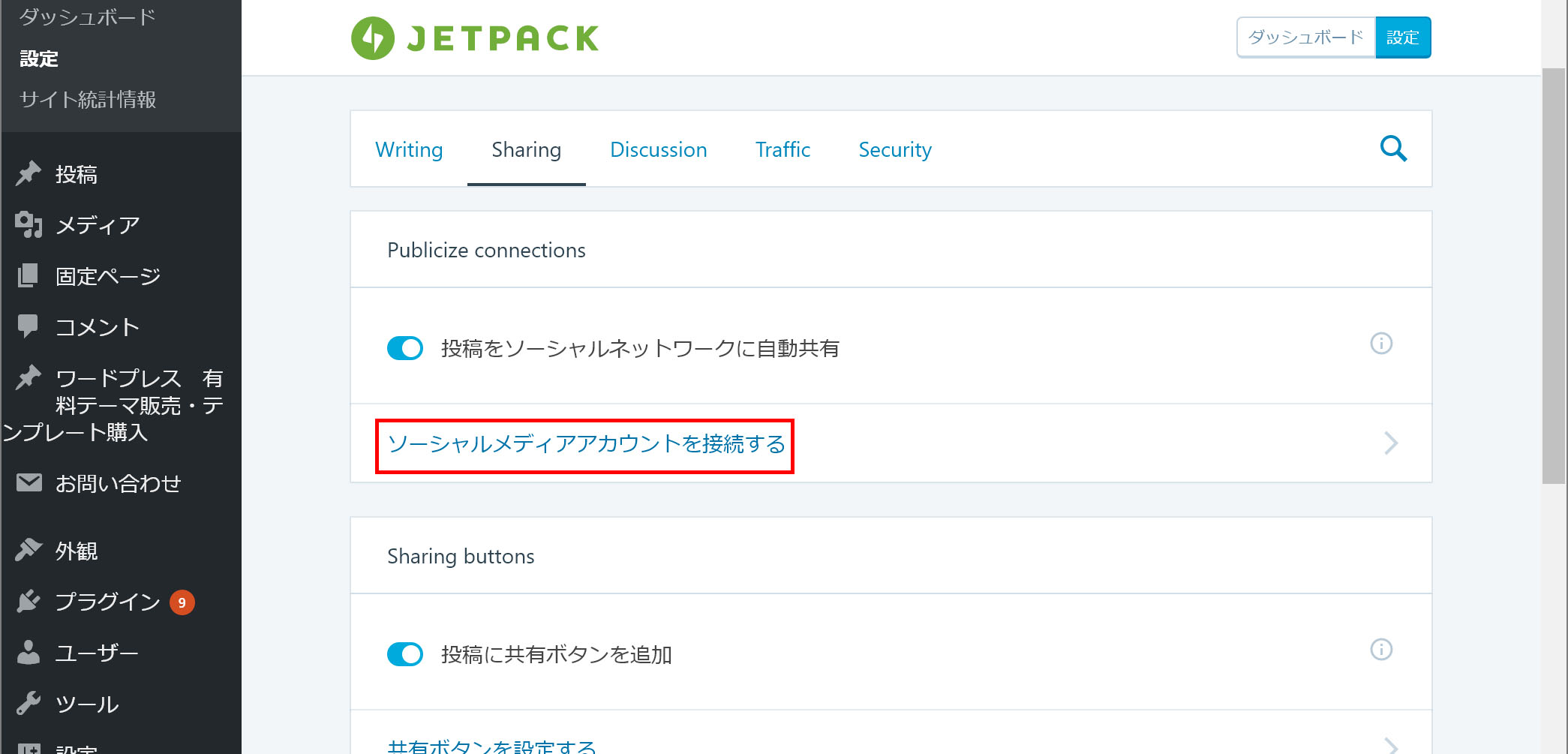1568x754 pixels.
Task: Open the Discussion tab
Action: tap(658, 149)
